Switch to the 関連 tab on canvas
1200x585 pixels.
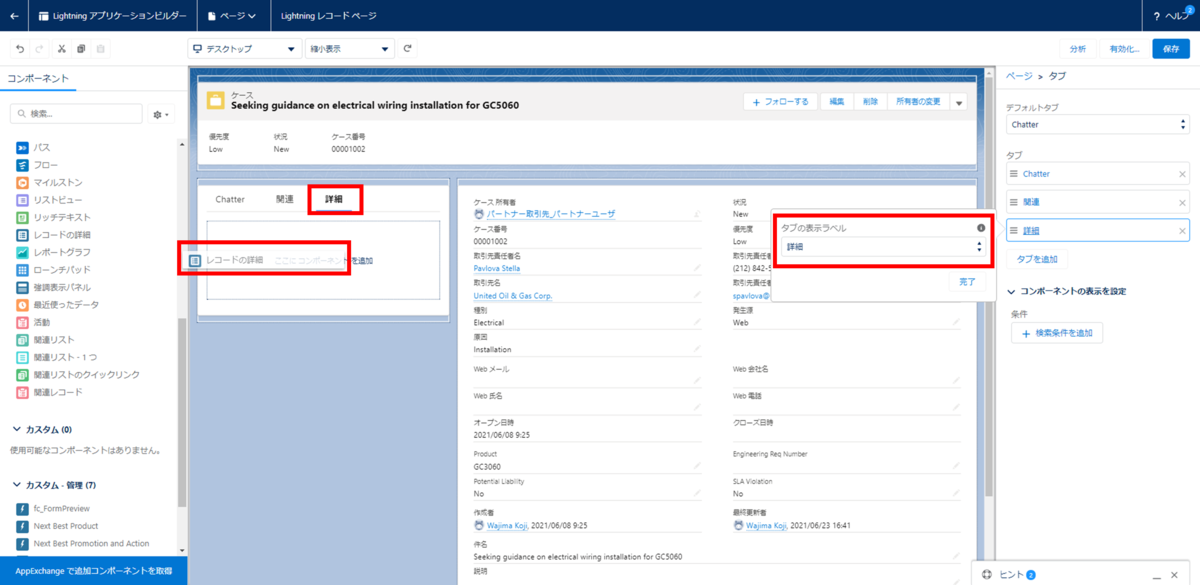click(x=285, y=199)
